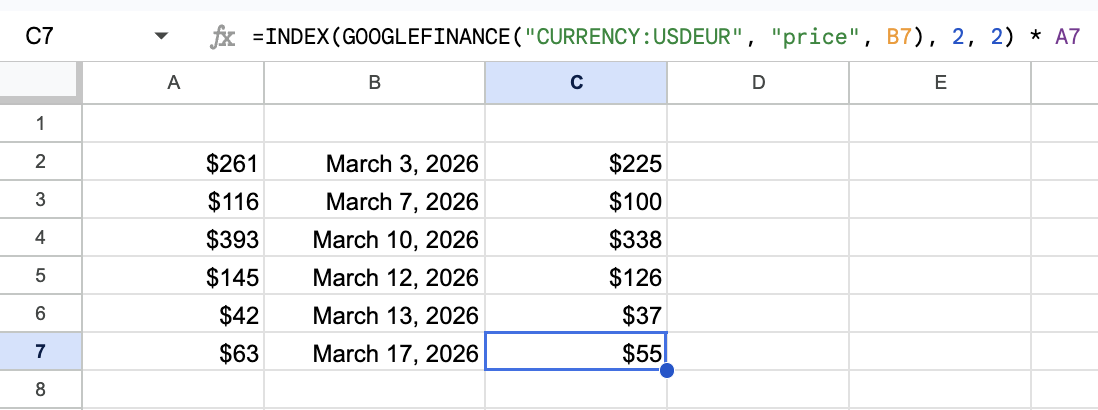Click inside the formula bar text
1098x410 pixels.
[x=660, y=38]
